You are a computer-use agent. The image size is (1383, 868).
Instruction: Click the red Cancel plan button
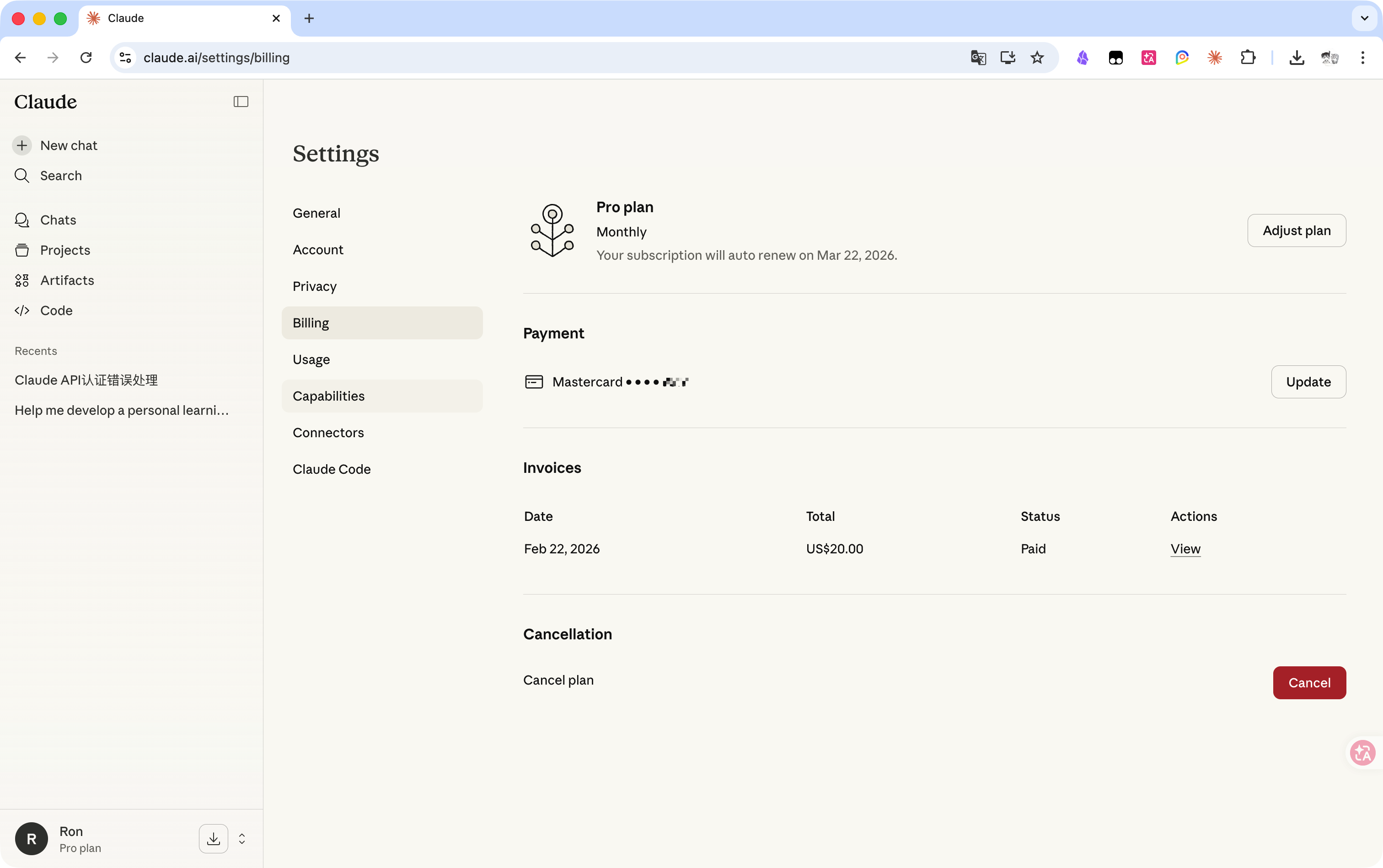click(x=1309, y=683)
